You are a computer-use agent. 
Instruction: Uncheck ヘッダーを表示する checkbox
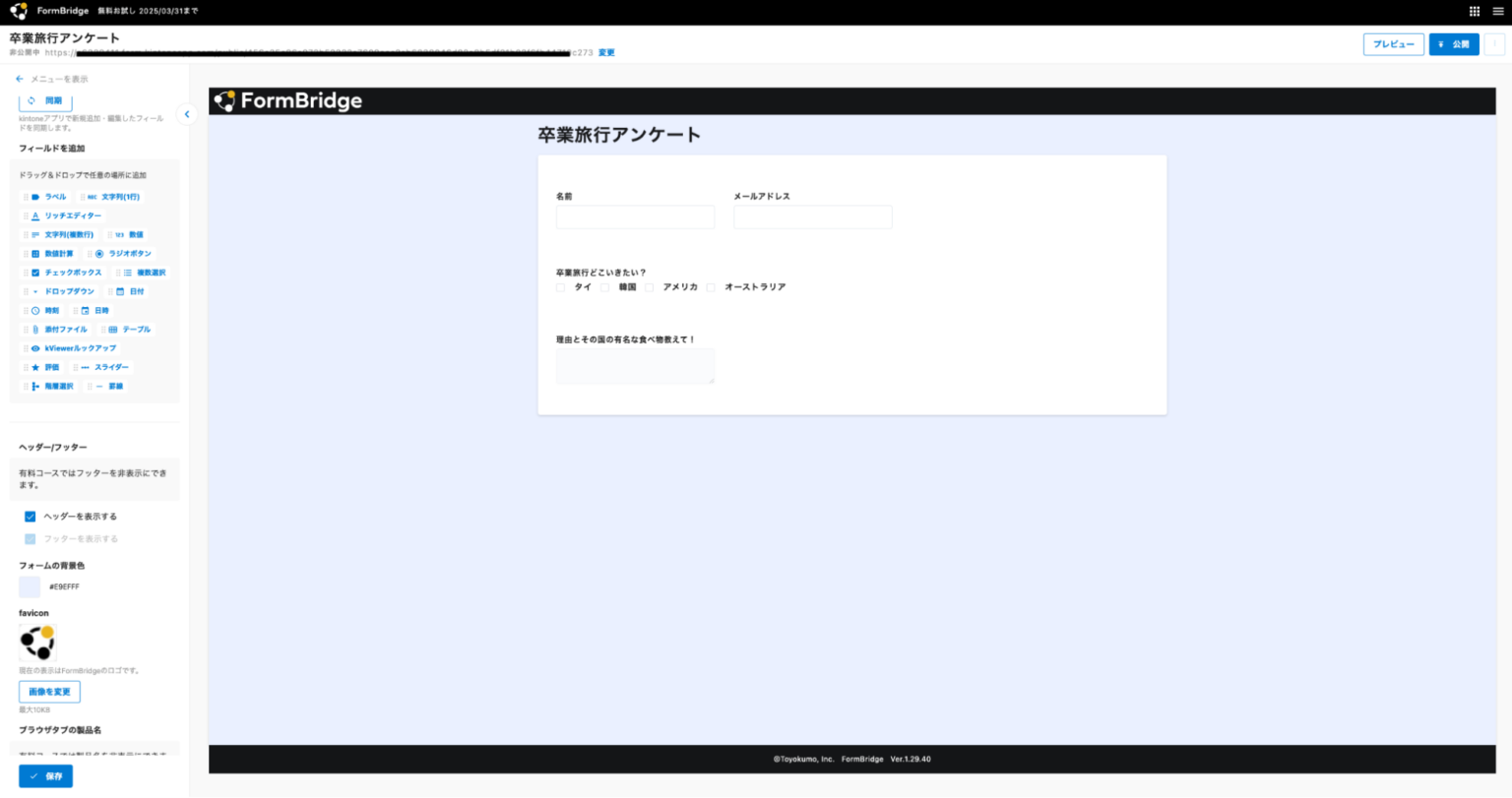[x=31, y=516]
